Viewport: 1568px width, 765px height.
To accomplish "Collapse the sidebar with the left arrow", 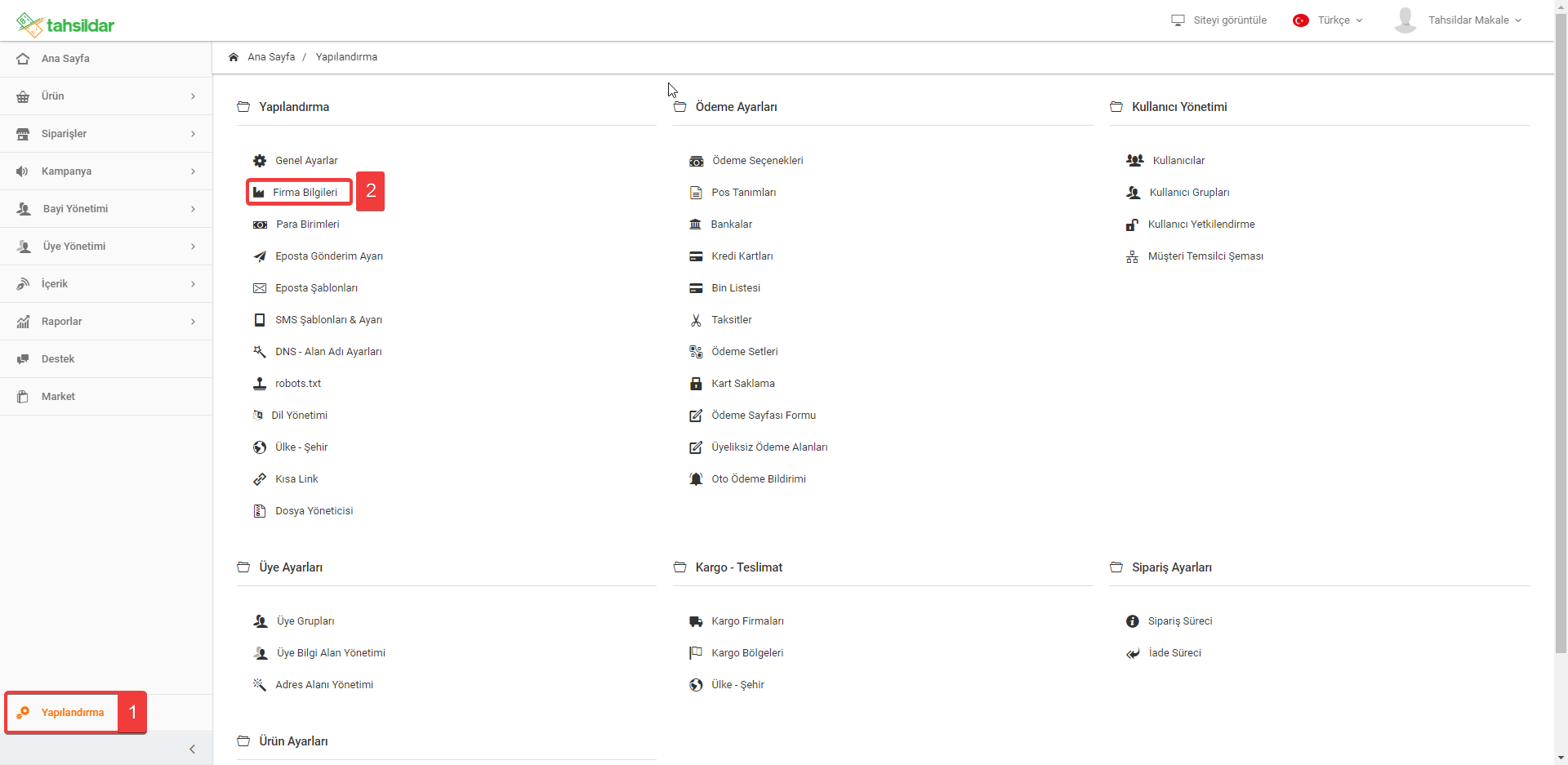I will tap(192, 749).
